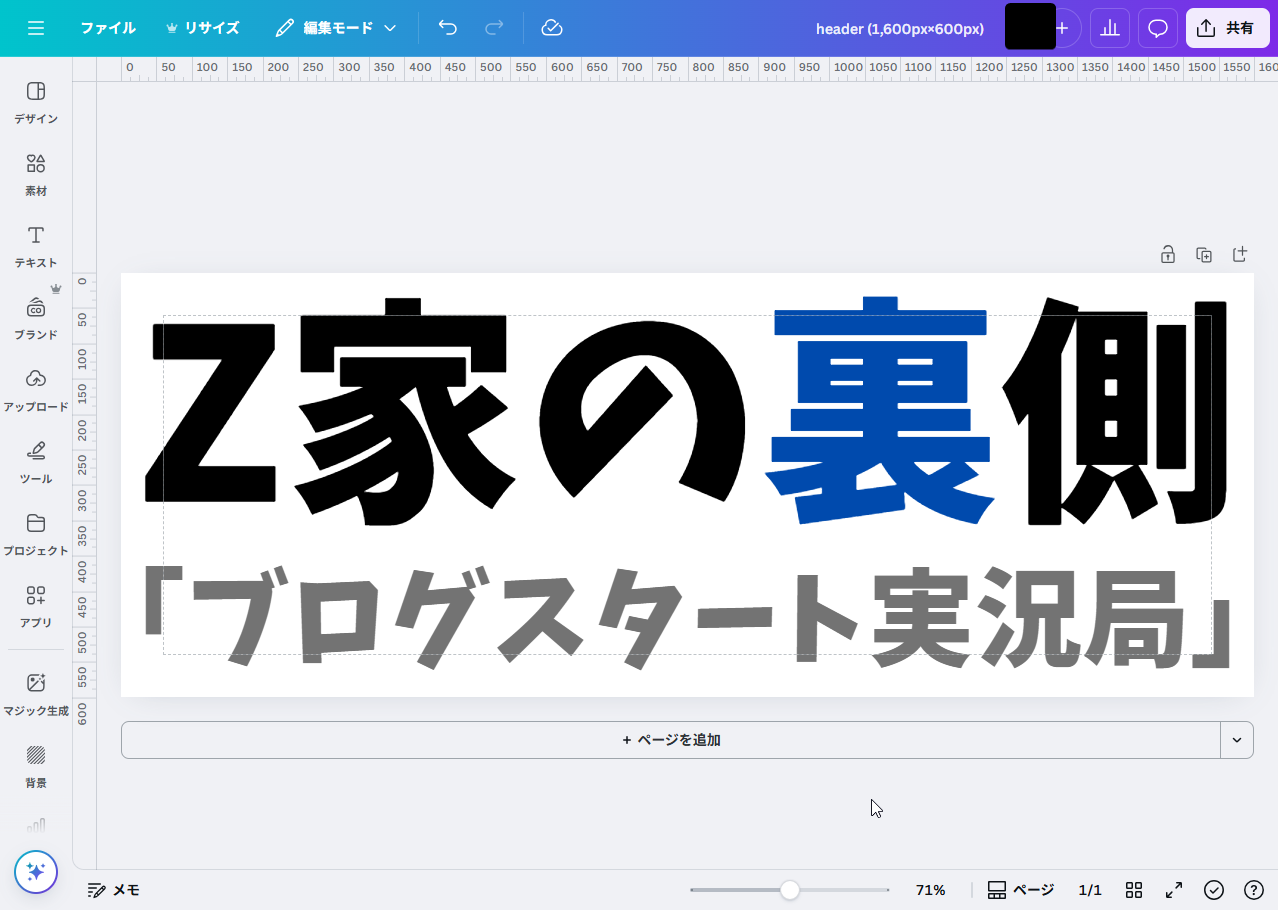This screenshot has width=1278, height=910.
Task: Toggle grid view of pages
Action: coord(1134,890)
